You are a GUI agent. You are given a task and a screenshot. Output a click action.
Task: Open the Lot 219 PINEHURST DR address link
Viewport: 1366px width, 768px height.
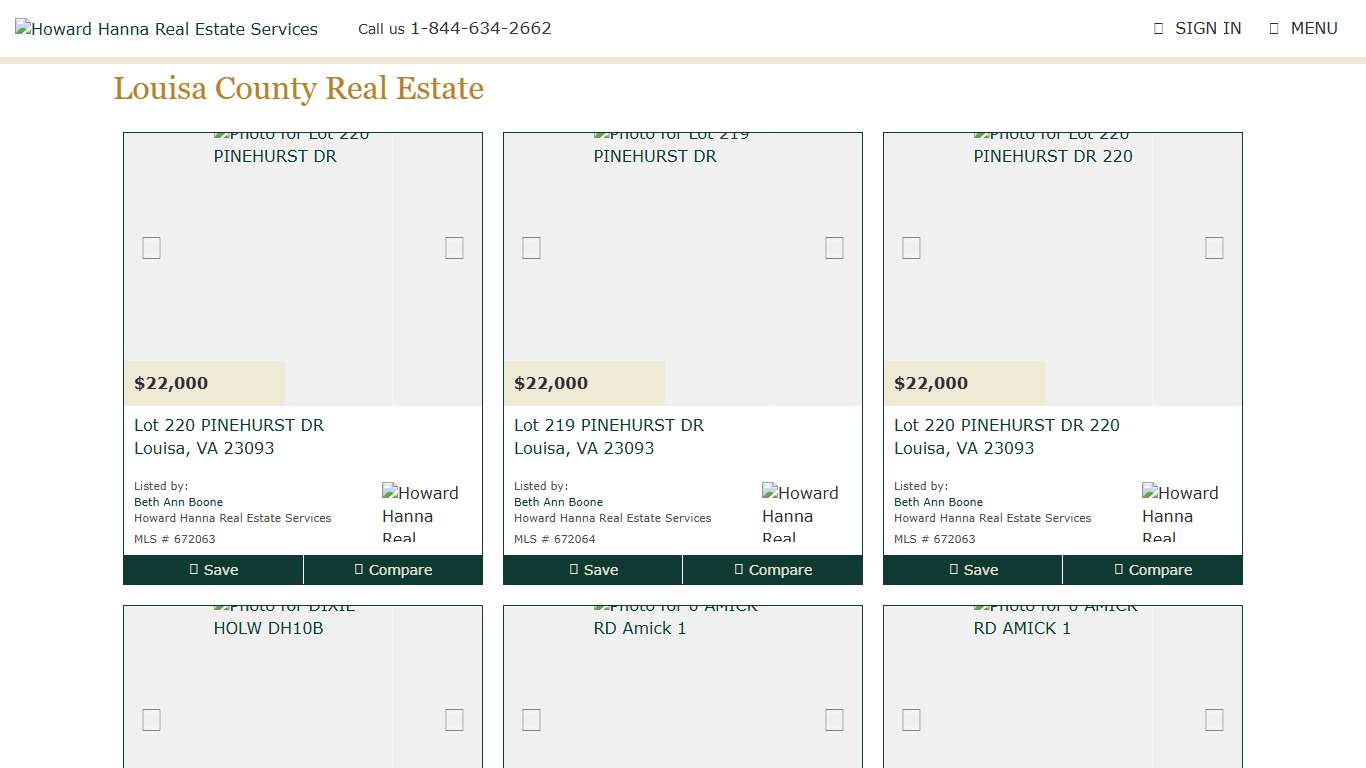(x=608, y=436)
